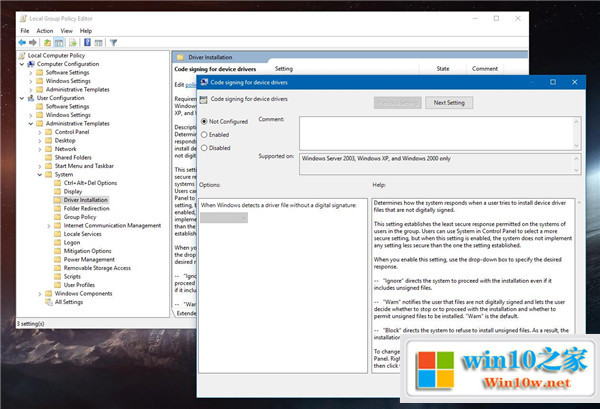The width and height of the screenshot is (600, 409).
Task: Select the Not Configured radio button
Action: click(x=204, y=121)
